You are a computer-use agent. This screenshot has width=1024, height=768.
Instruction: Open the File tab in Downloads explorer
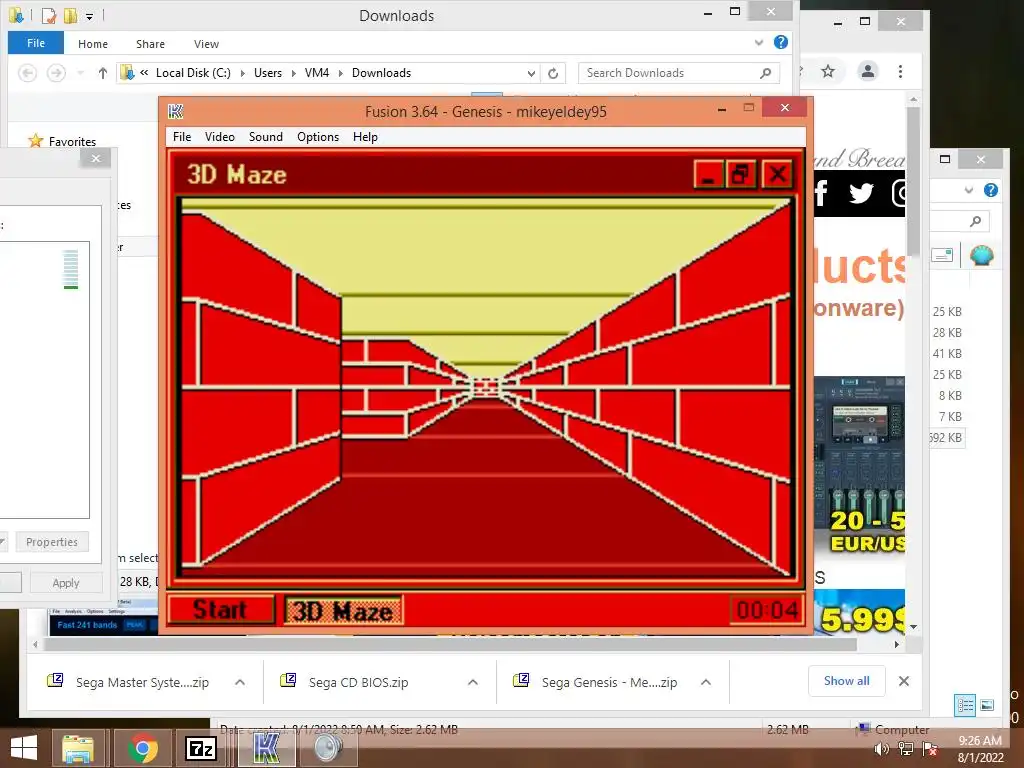point(36,43)
